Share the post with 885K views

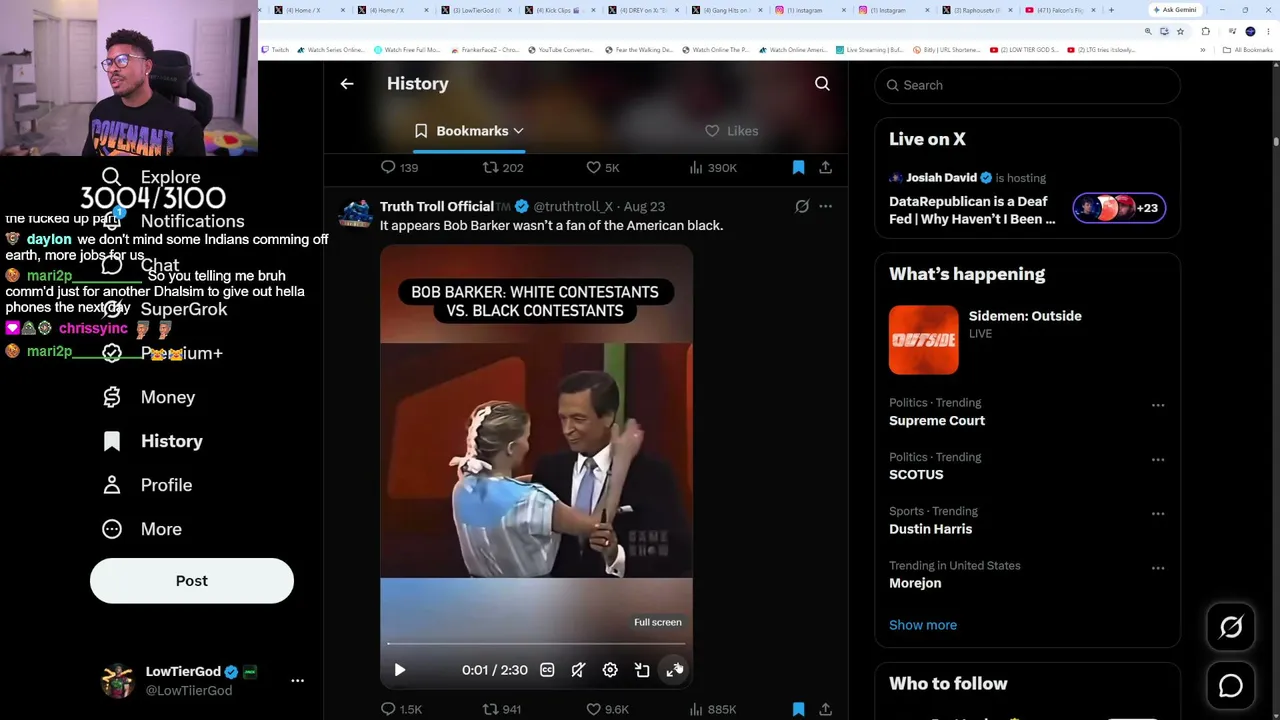825,709
